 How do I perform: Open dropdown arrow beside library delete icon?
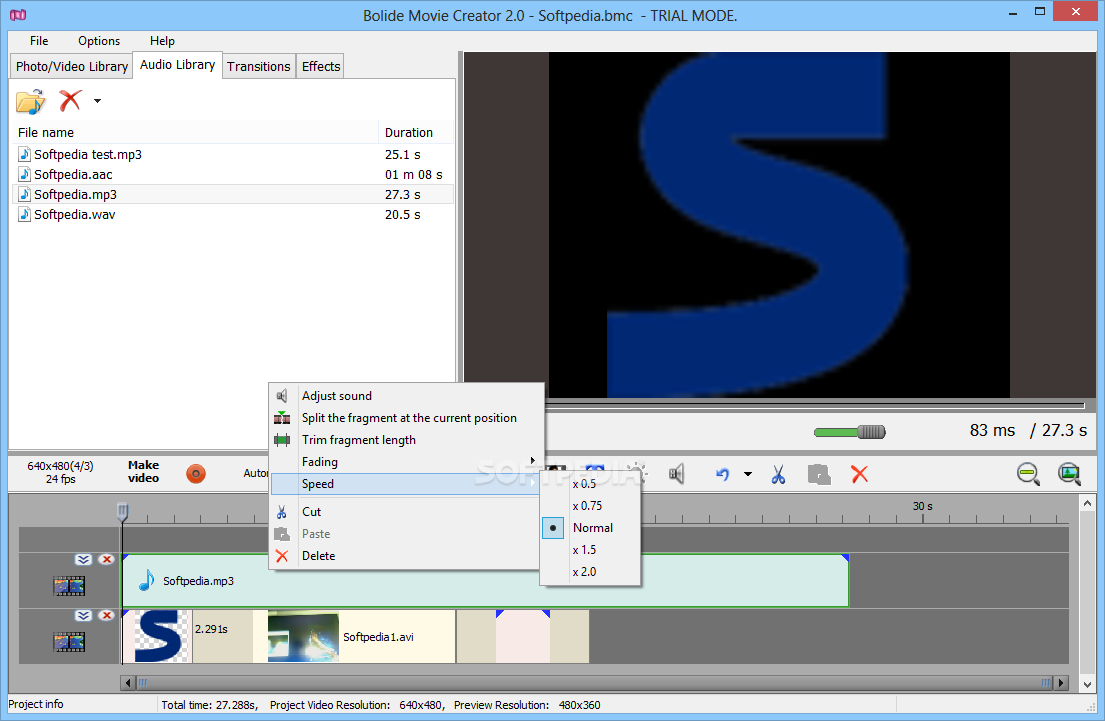click(97, 101)
